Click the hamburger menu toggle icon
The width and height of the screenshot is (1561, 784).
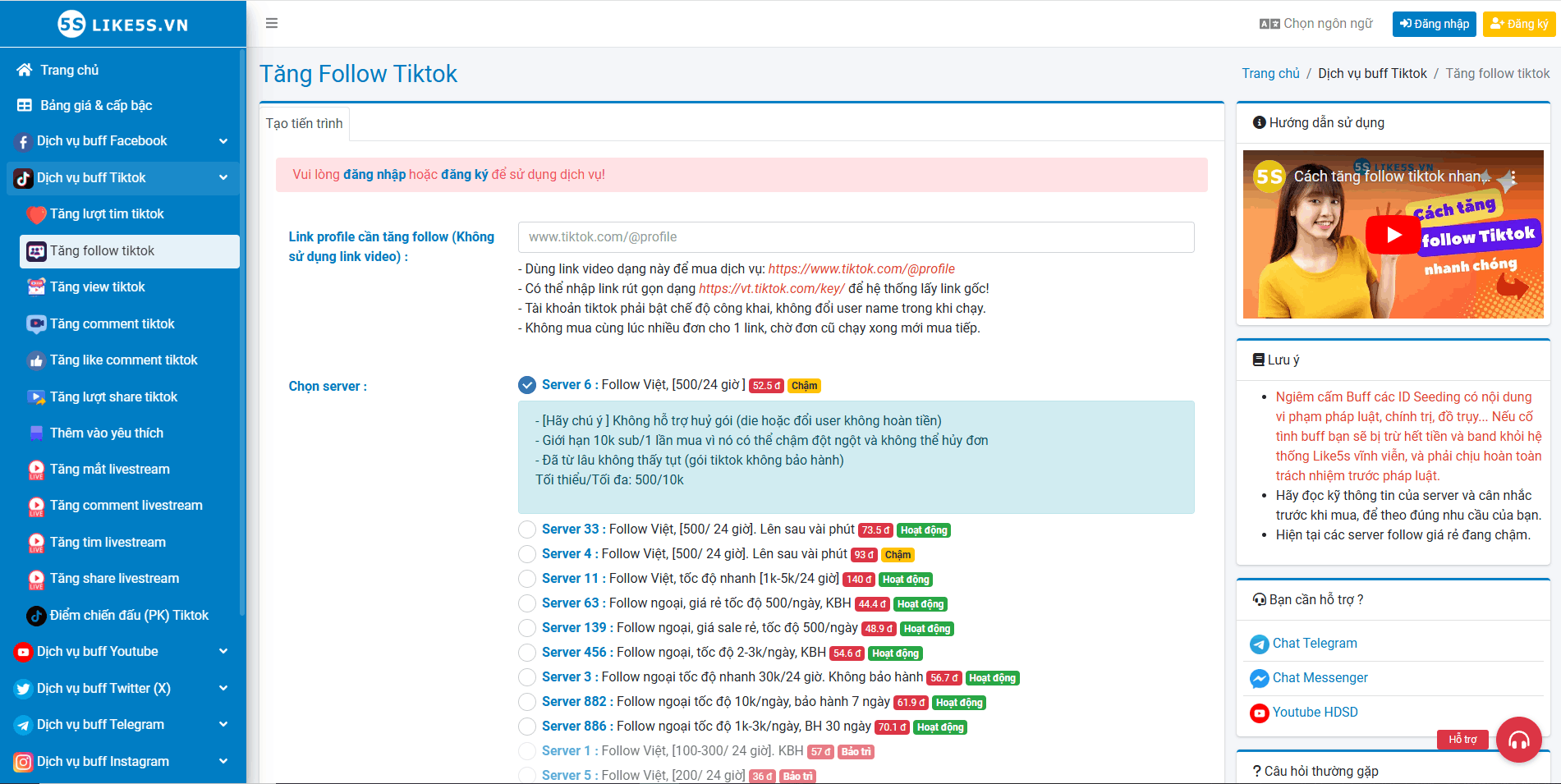click(272, 23)
